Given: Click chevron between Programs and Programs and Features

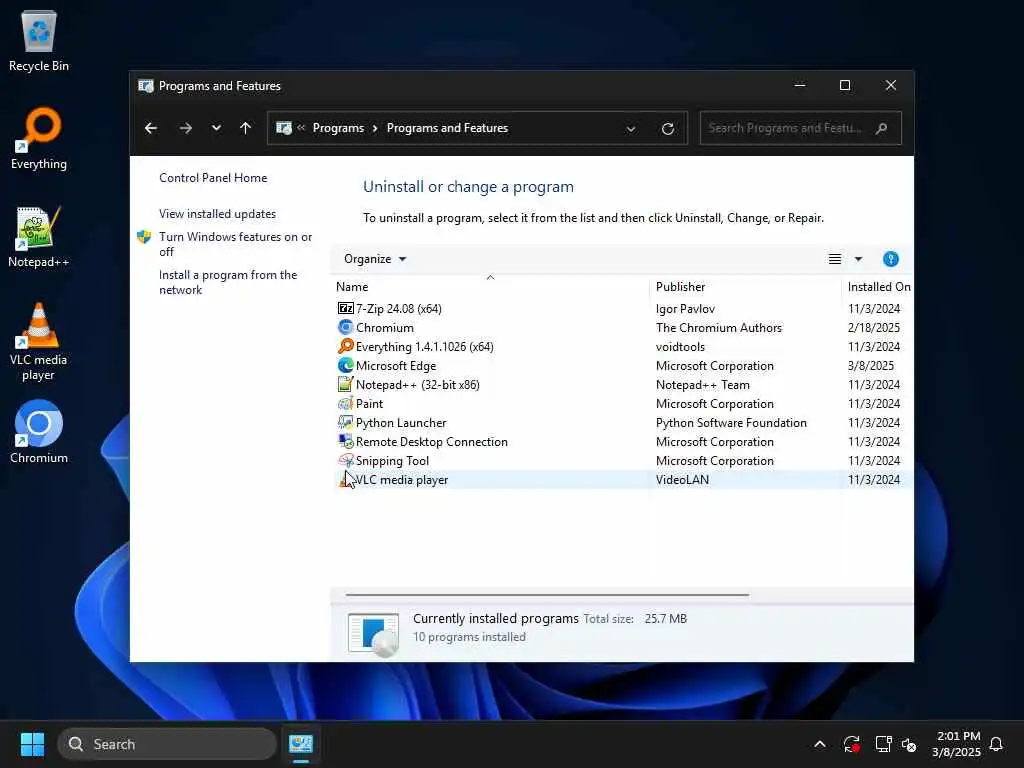Looking at the screenshot, I should pos(376,128).
